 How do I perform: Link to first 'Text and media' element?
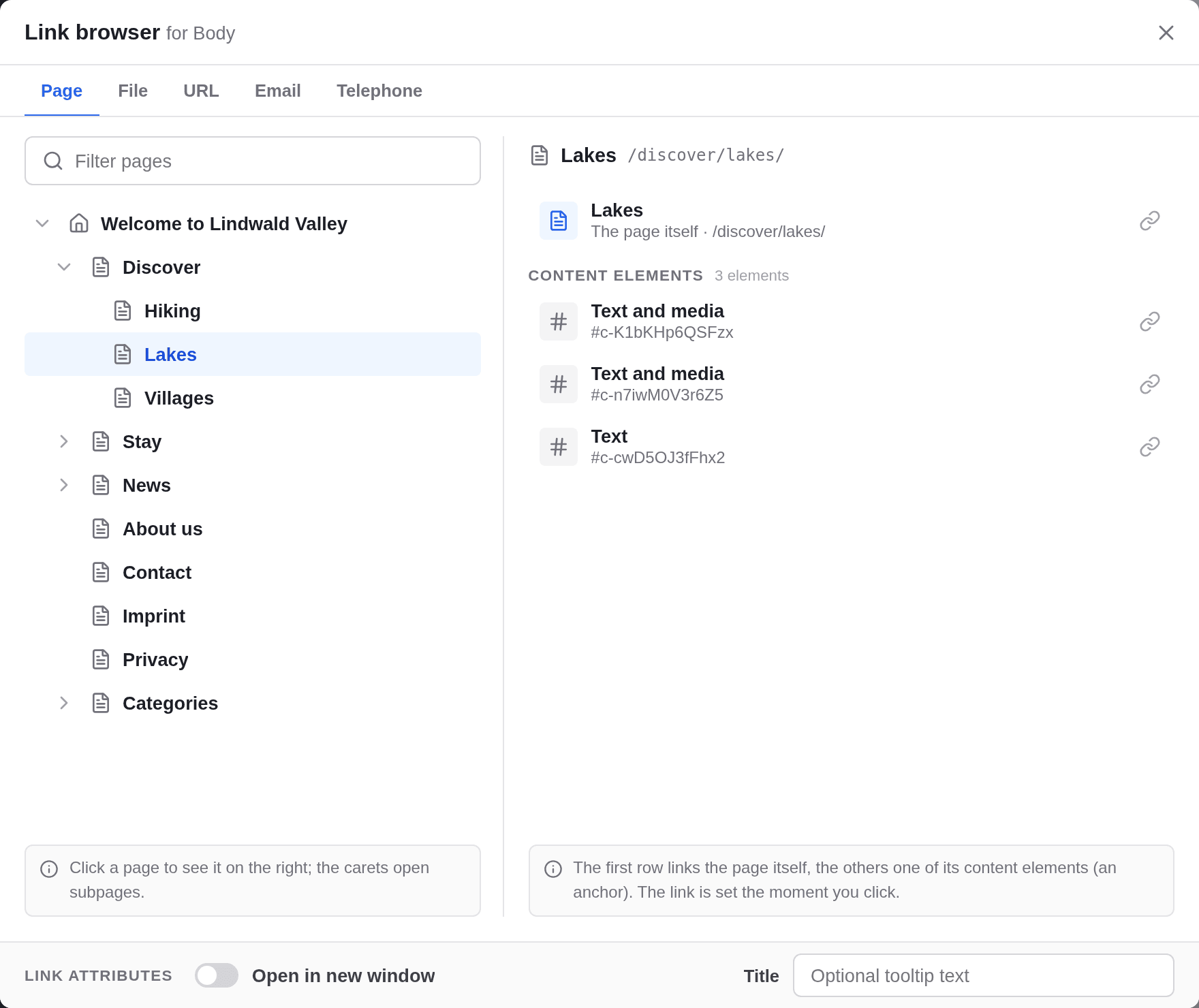point(851,321)
